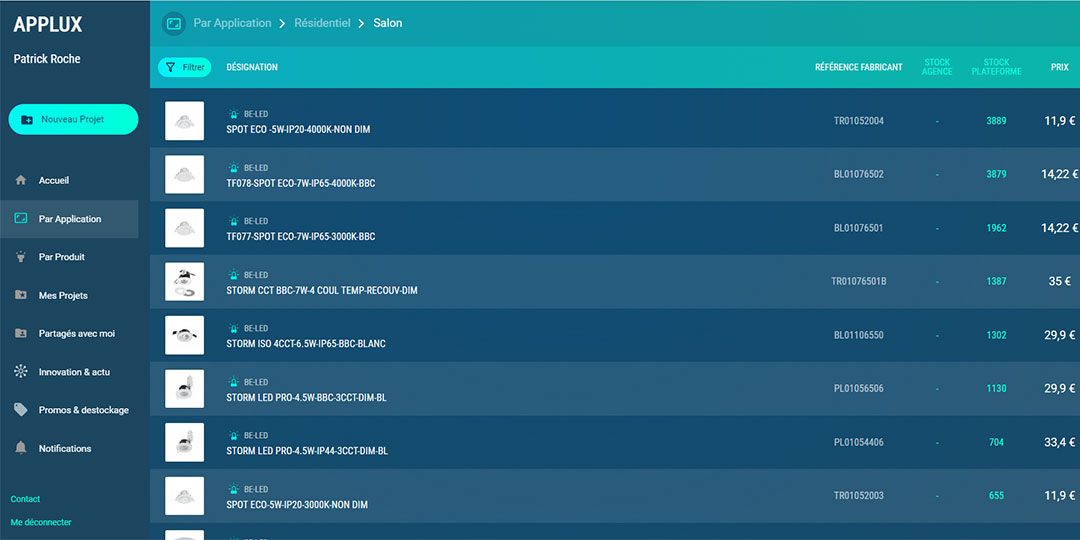The width and height of the screenshot is (1080, 540).
Task: Open Notifications page
Action: coord(69,448)
